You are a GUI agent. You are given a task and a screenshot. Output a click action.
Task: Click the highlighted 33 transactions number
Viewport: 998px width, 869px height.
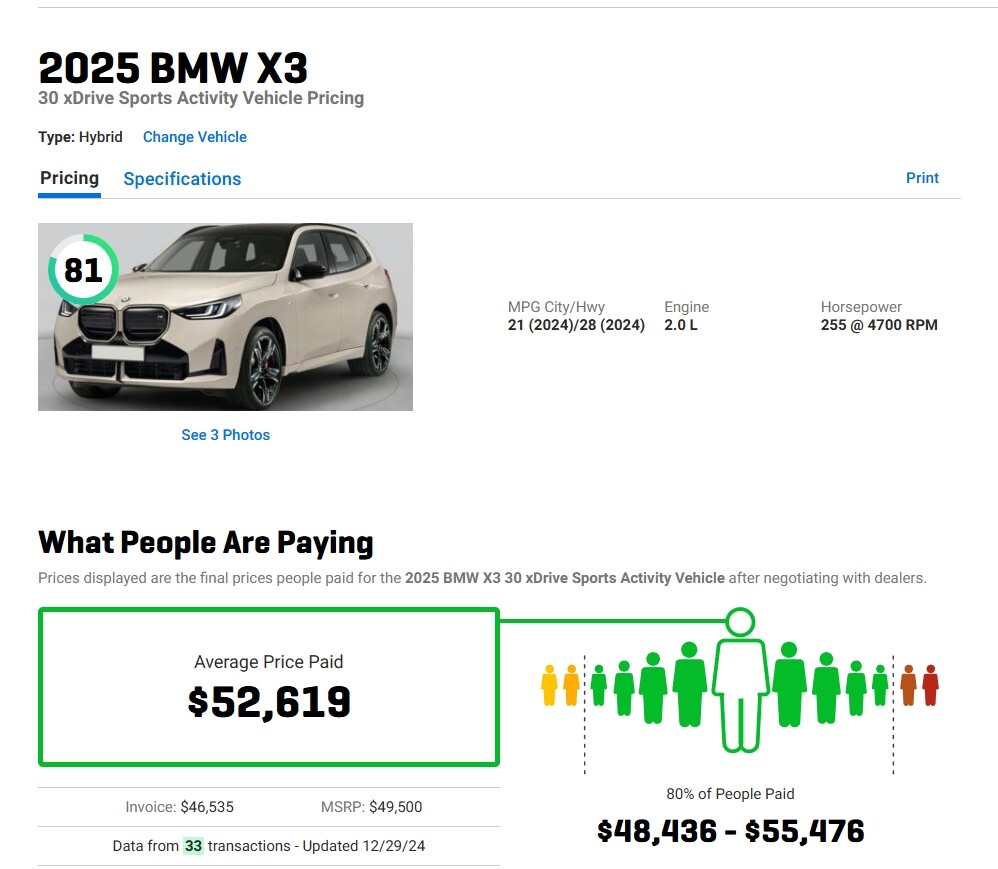click(x=193, y=846)
